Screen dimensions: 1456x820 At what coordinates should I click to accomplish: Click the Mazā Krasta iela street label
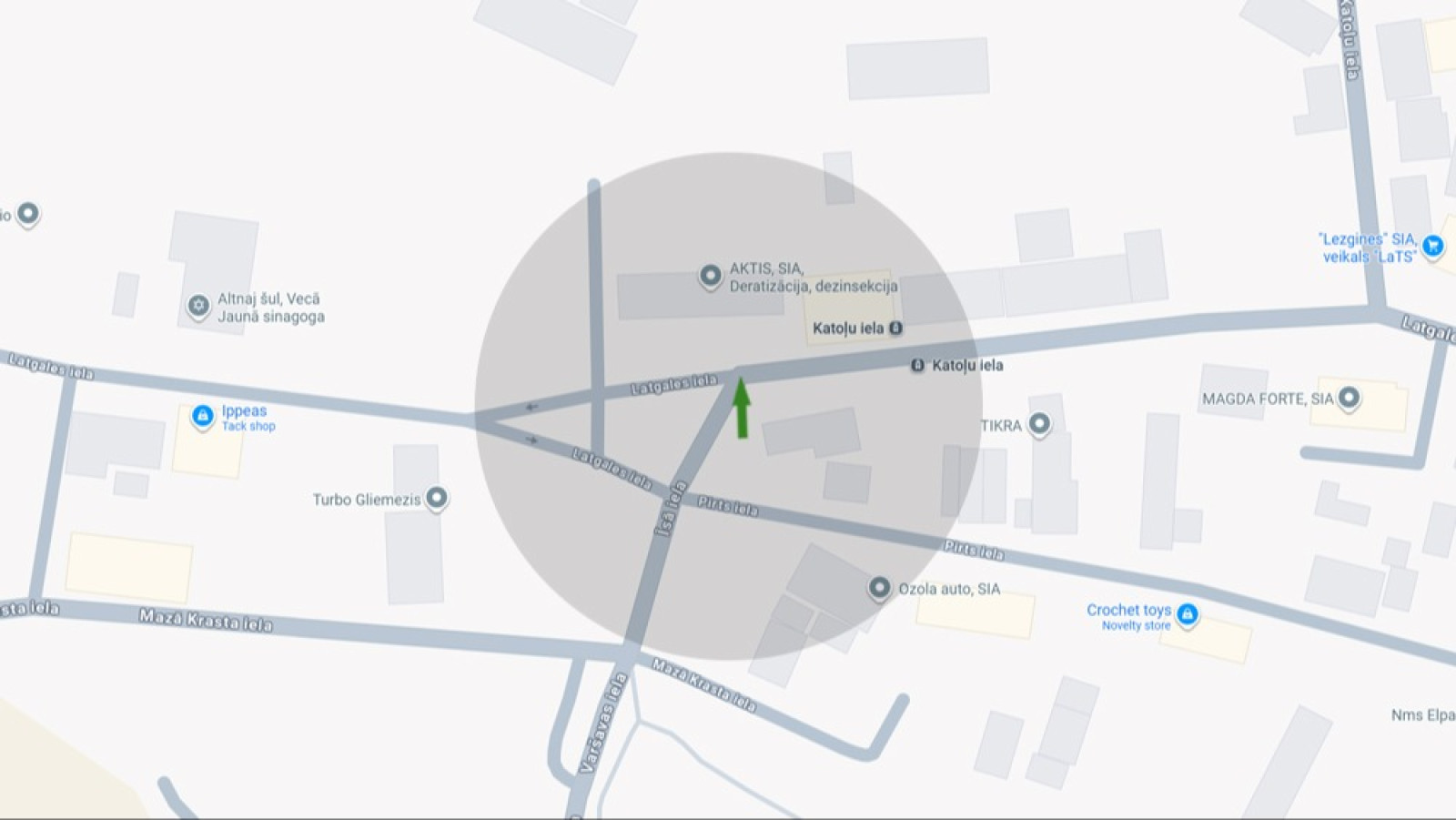[206, 621]
